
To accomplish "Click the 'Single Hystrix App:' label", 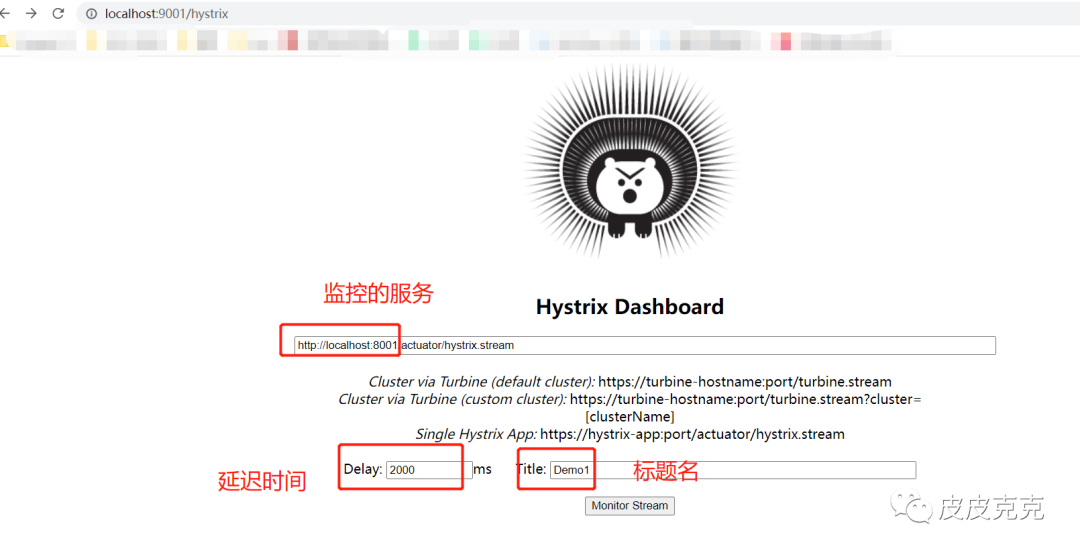I will tap(476, 434).
